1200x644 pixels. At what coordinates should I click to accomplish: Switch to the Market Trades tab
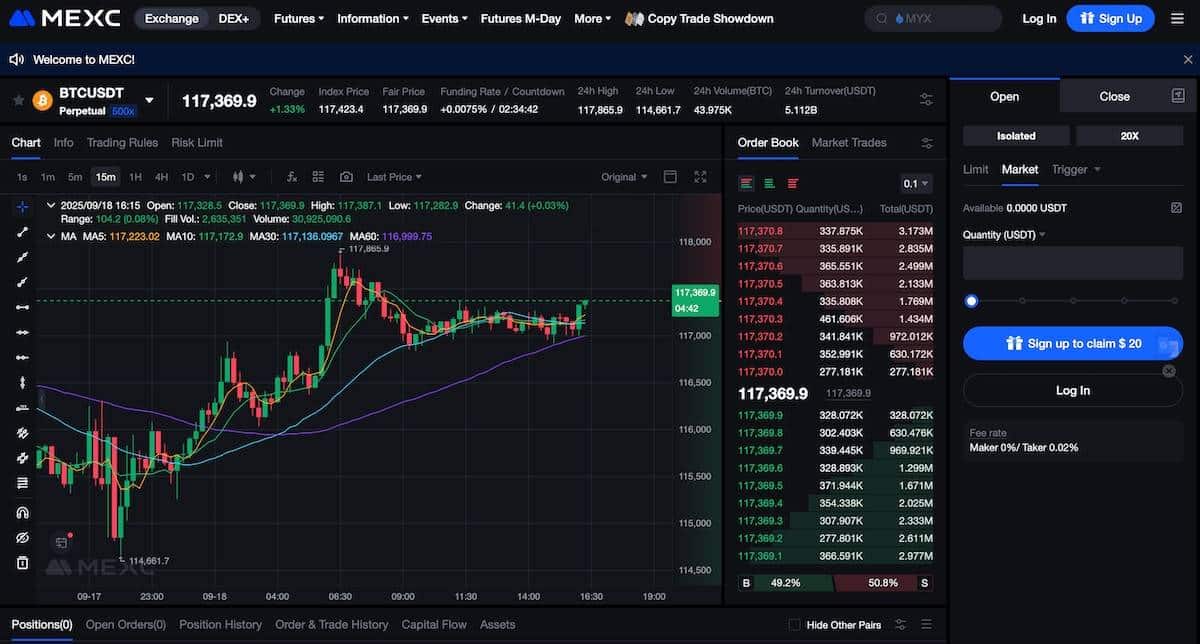coord(848,143)
